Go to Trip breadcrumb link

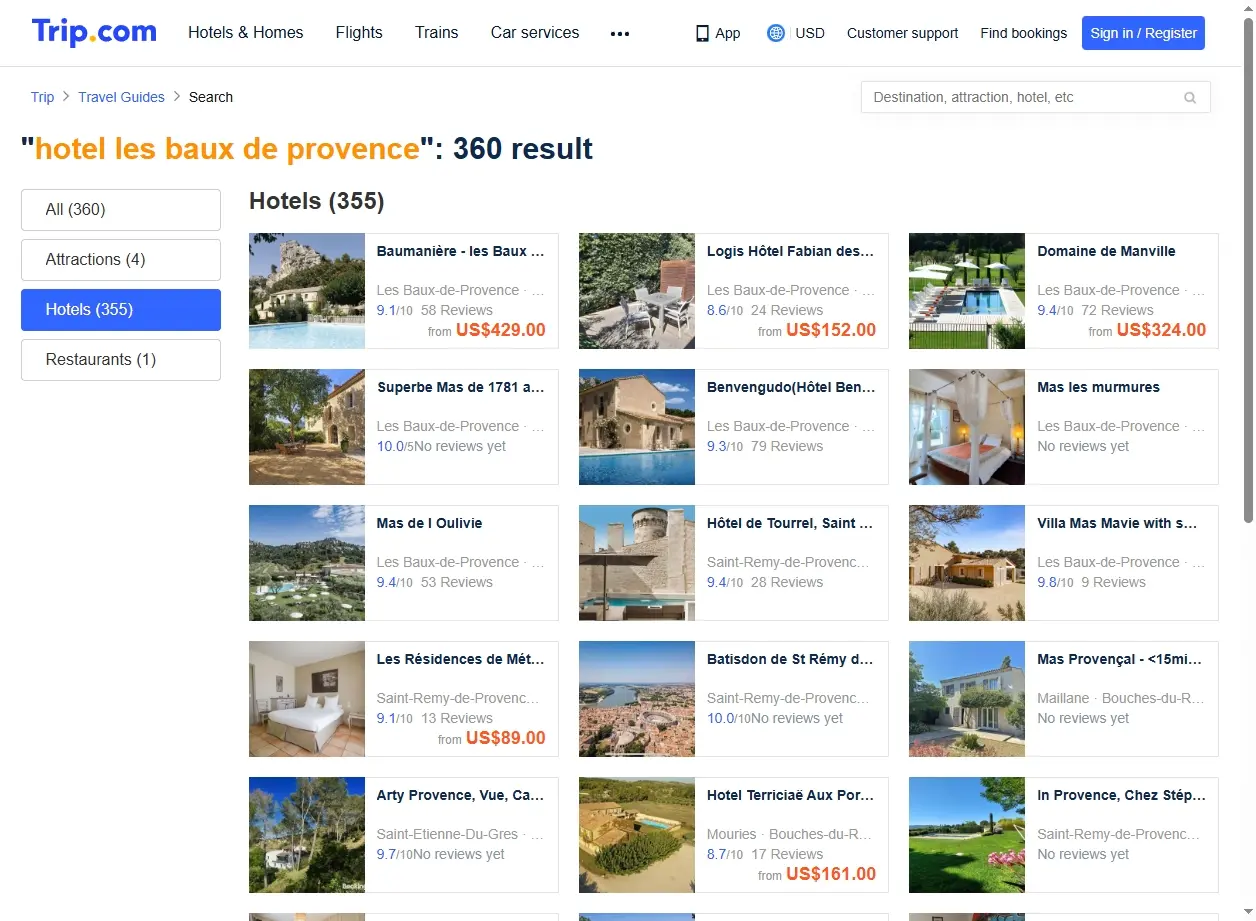coord(42,97)
